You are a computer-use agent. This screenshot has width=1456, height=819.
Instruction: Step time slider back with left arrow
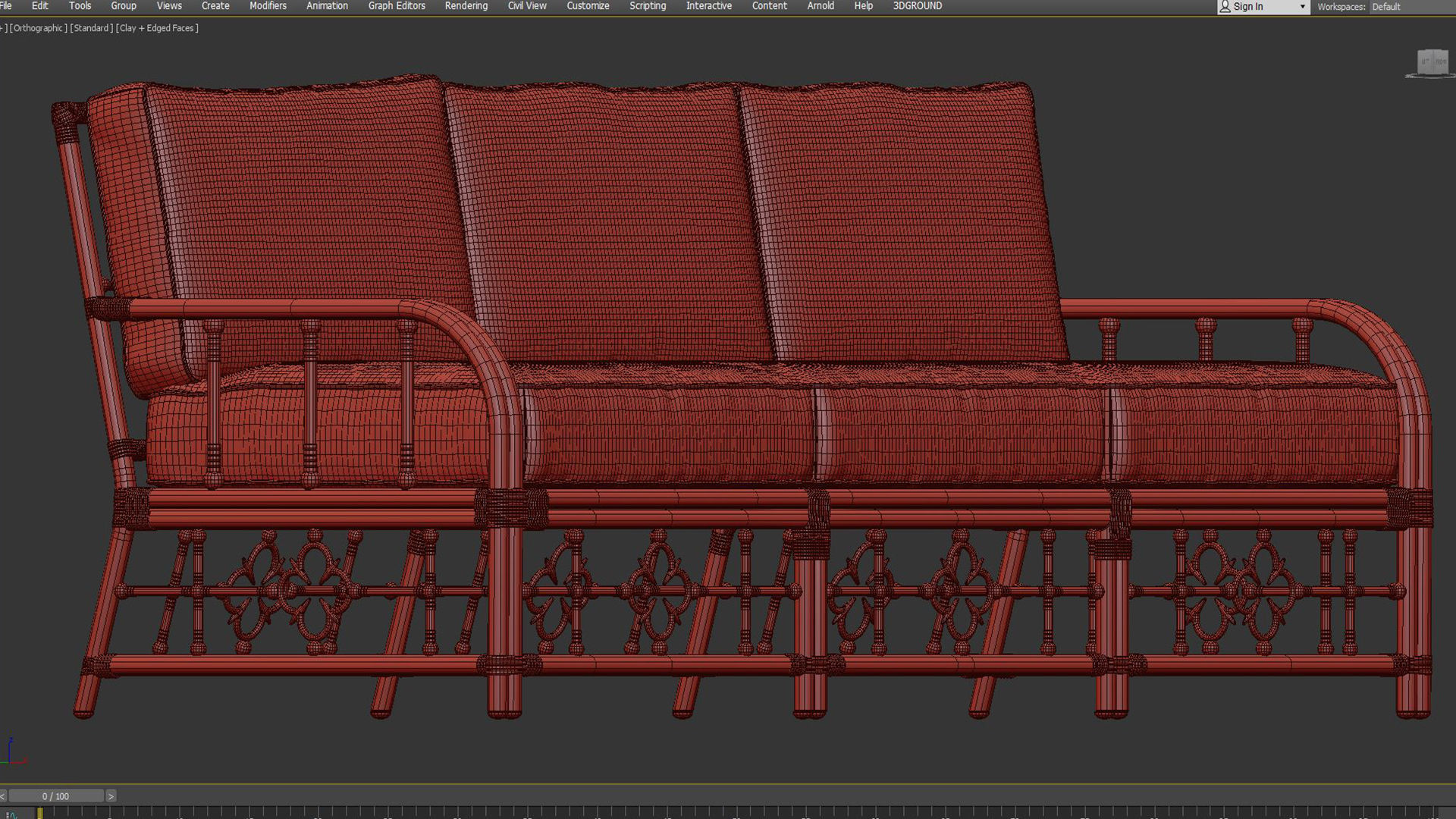pos(3,796)
